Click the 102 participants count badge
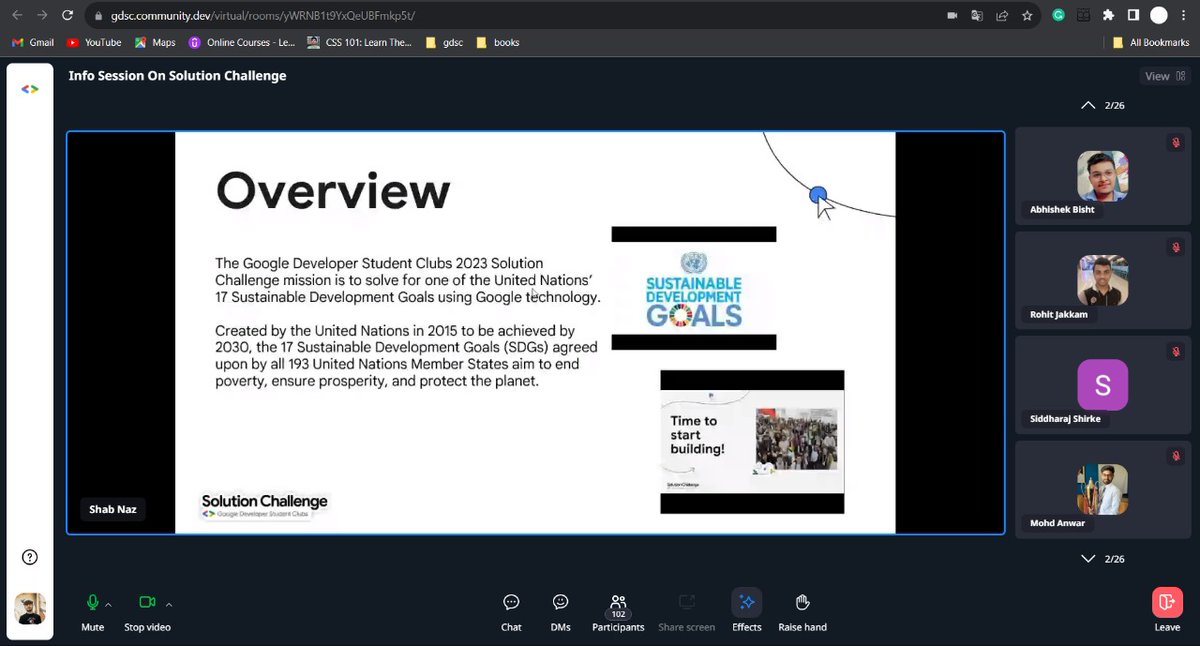The height and width of the screenshot is (646, 1200). [x=618, y=614]
